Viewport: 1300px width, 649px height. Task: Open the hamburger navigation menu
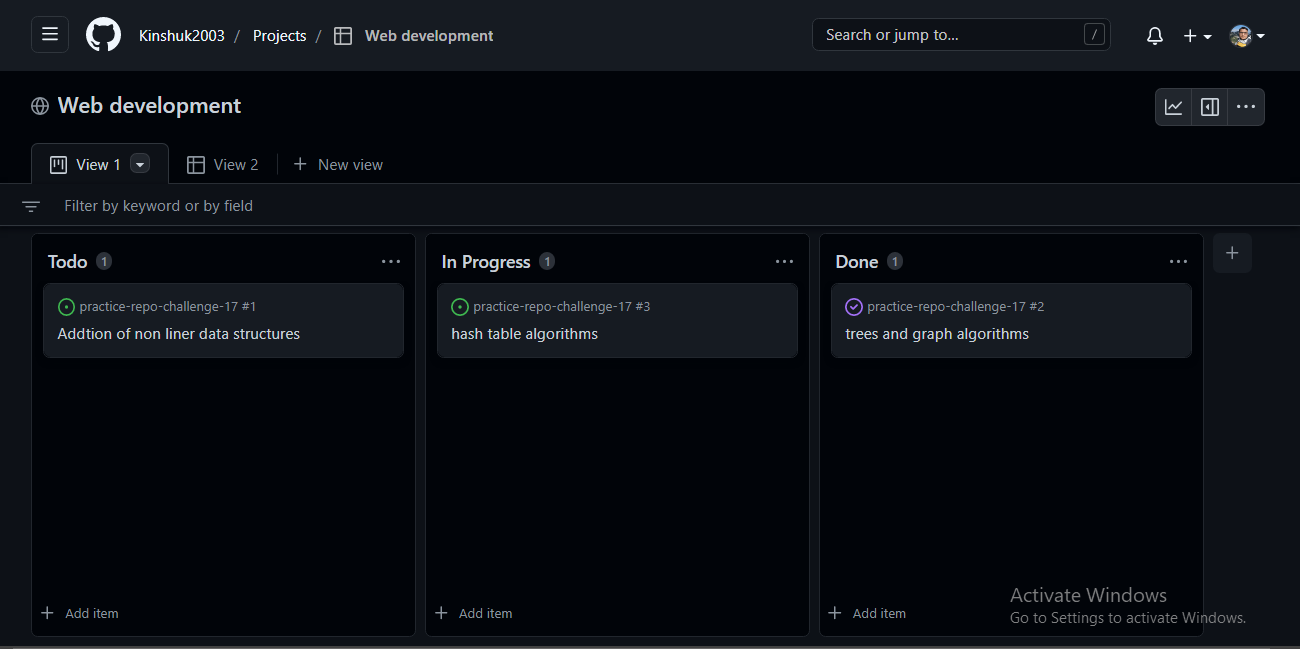coord(50,35)
